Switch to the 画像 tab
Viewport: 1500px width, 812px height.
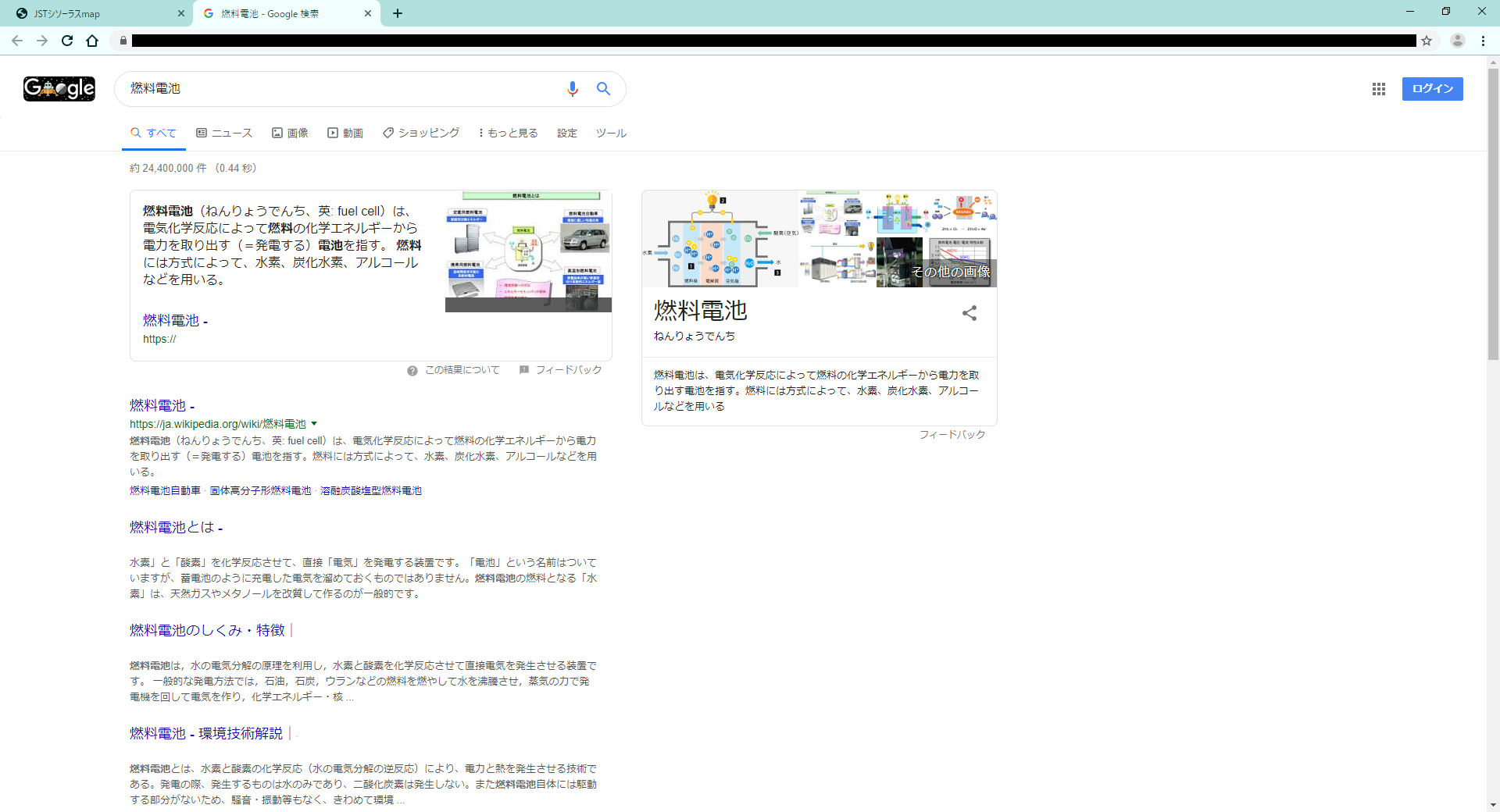click(x=290, y=133)
